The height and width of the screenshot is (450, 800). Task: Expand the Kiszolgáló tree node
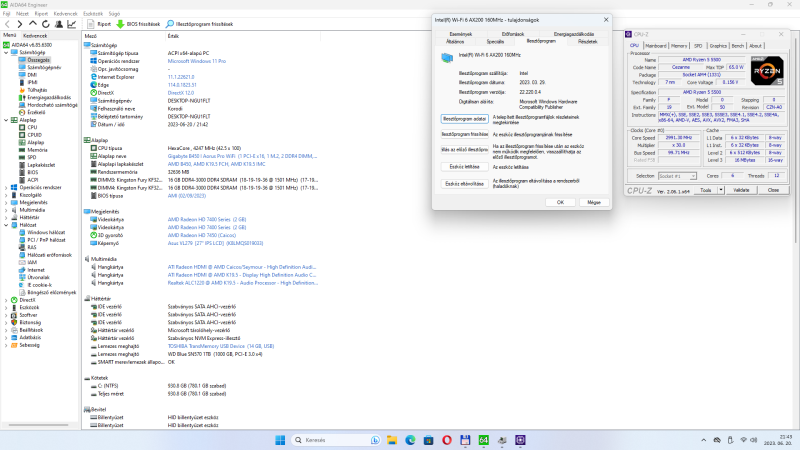point(6,195)
